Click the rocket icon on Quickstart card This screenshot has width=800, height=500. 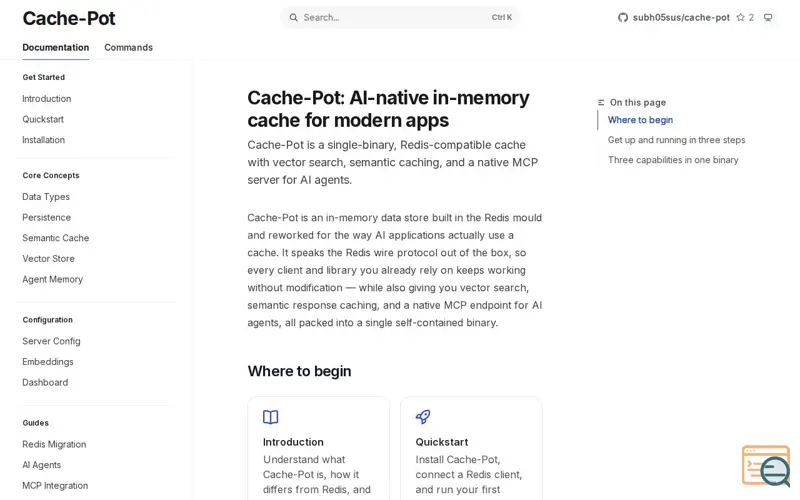click(x=423, y=417)
